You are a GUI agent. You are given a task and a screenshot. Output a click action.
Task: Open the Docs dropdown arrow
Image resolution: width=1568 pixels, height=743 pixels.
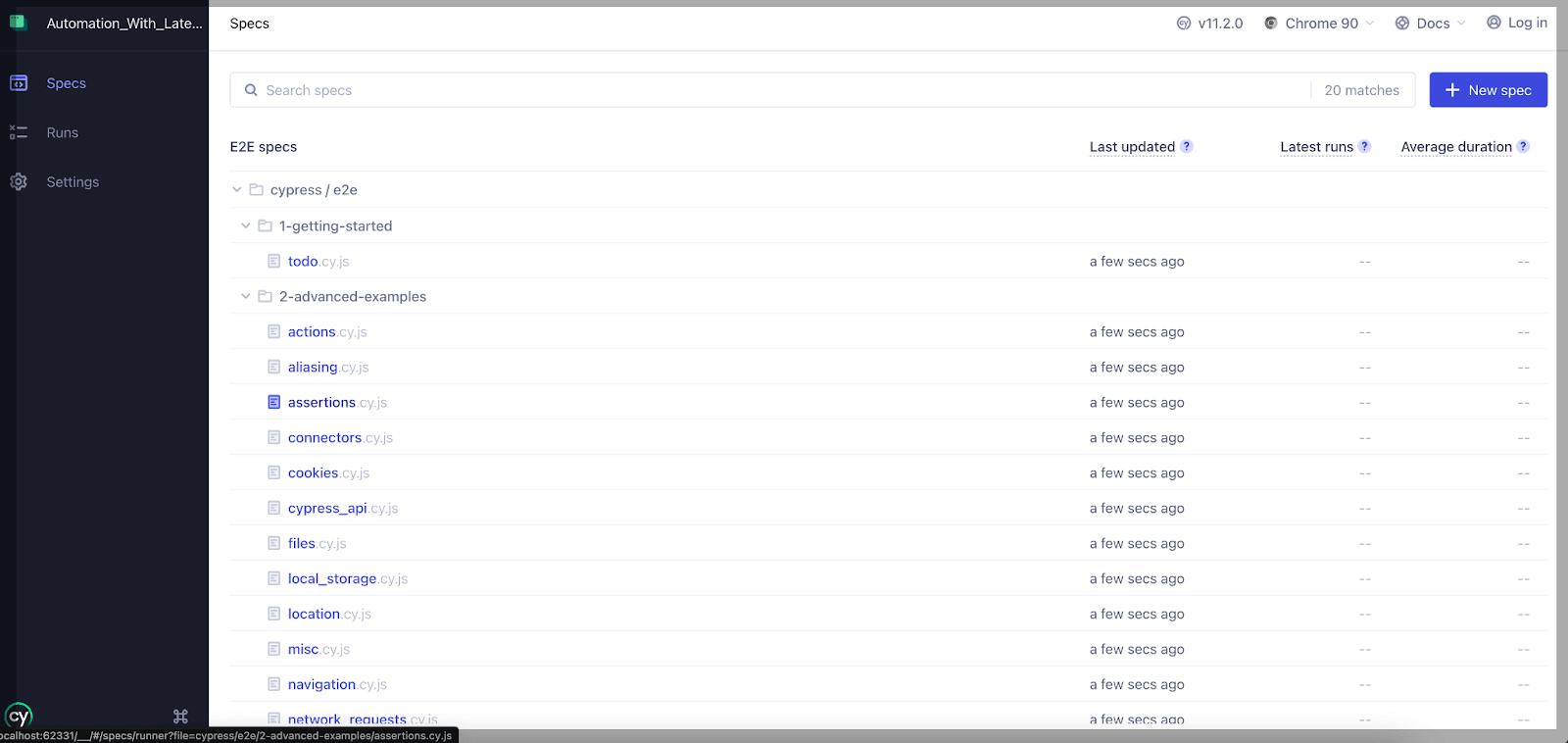1461,24
